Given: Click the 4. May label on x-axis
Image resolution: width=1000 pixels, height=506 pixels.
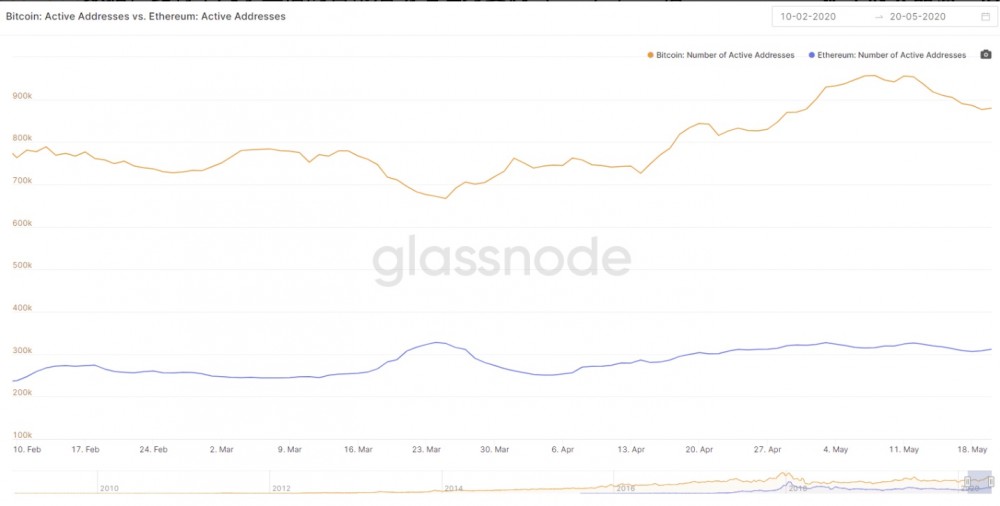Looking at the screenshot, I should [837, 450].
